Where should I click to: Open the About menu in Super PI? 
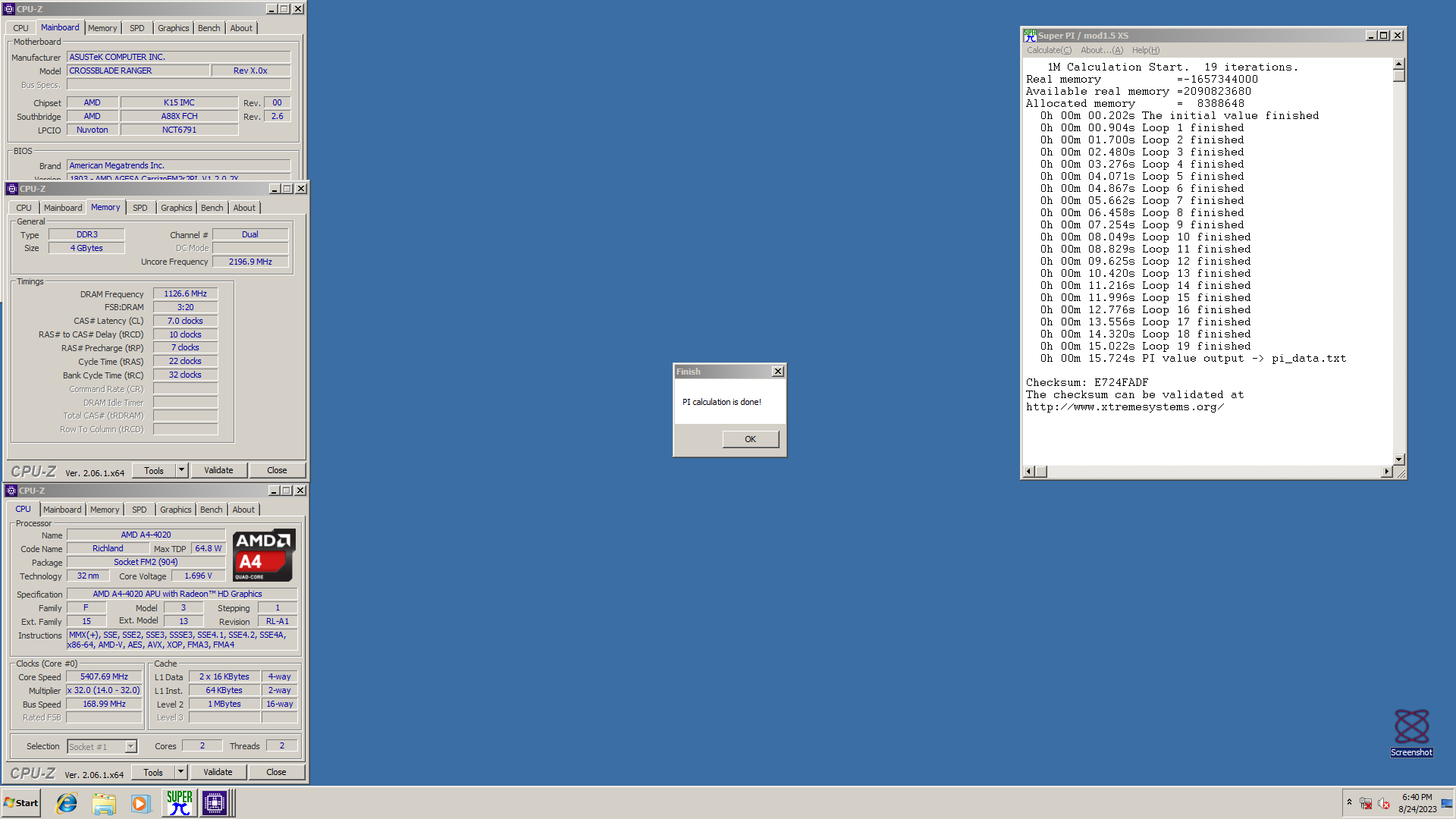click(x=1101, y=50)
